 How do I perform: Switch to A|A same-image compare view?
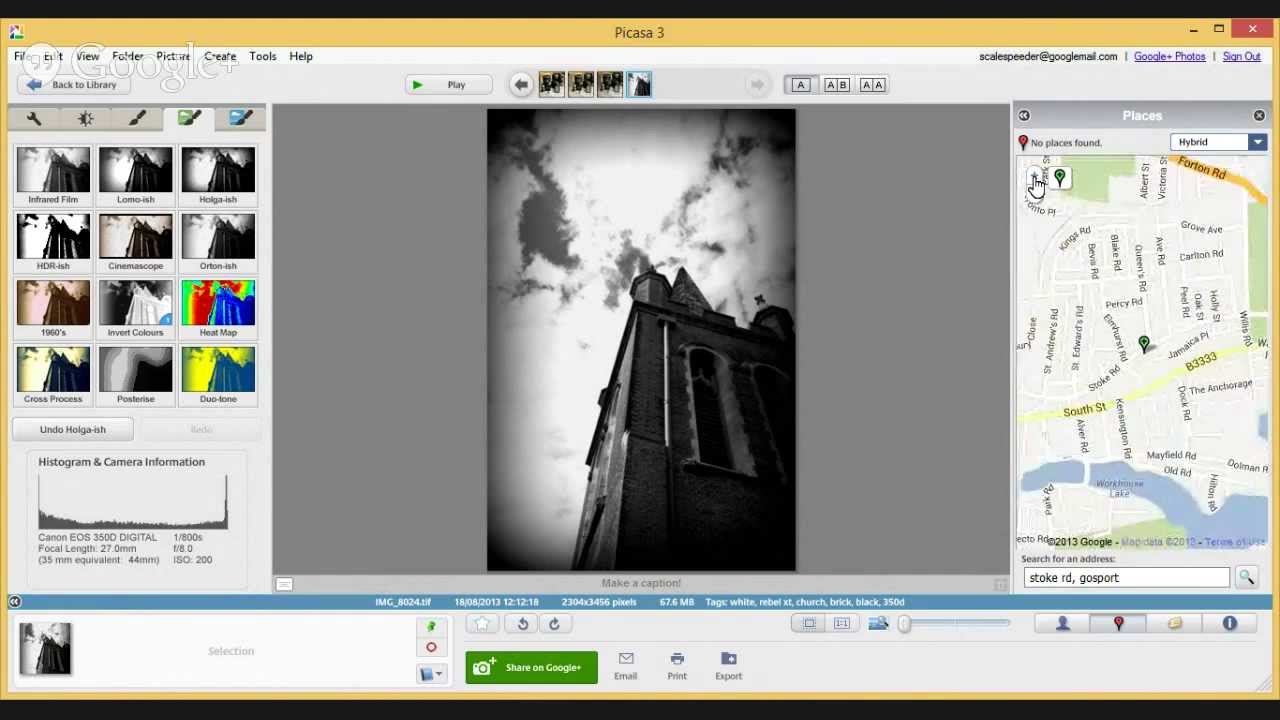872,85
